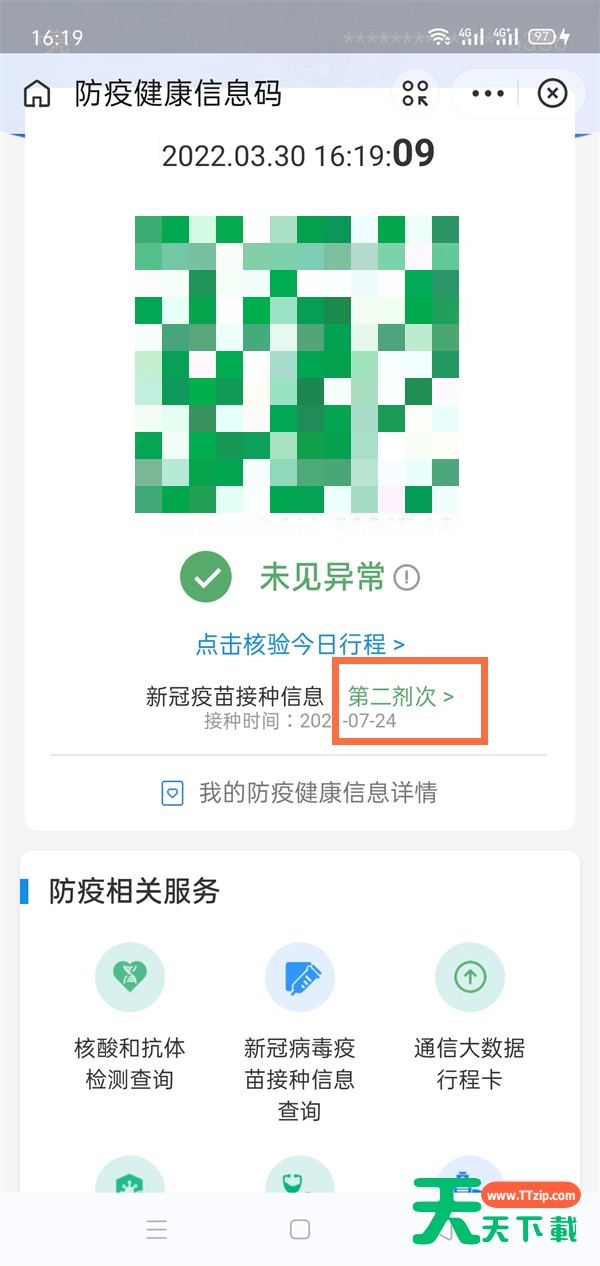
Task: Open the scan code icon
Action: click(415, 94)
